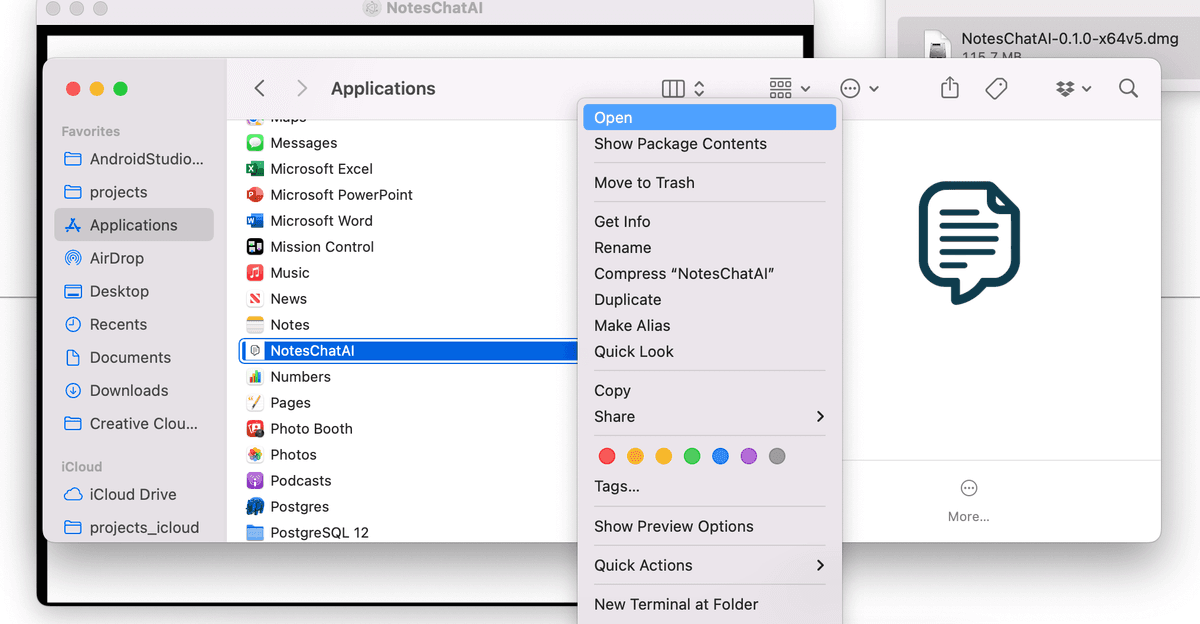Show Recents from the sidebar
The image size is (1200, 624).
point(134,324)
